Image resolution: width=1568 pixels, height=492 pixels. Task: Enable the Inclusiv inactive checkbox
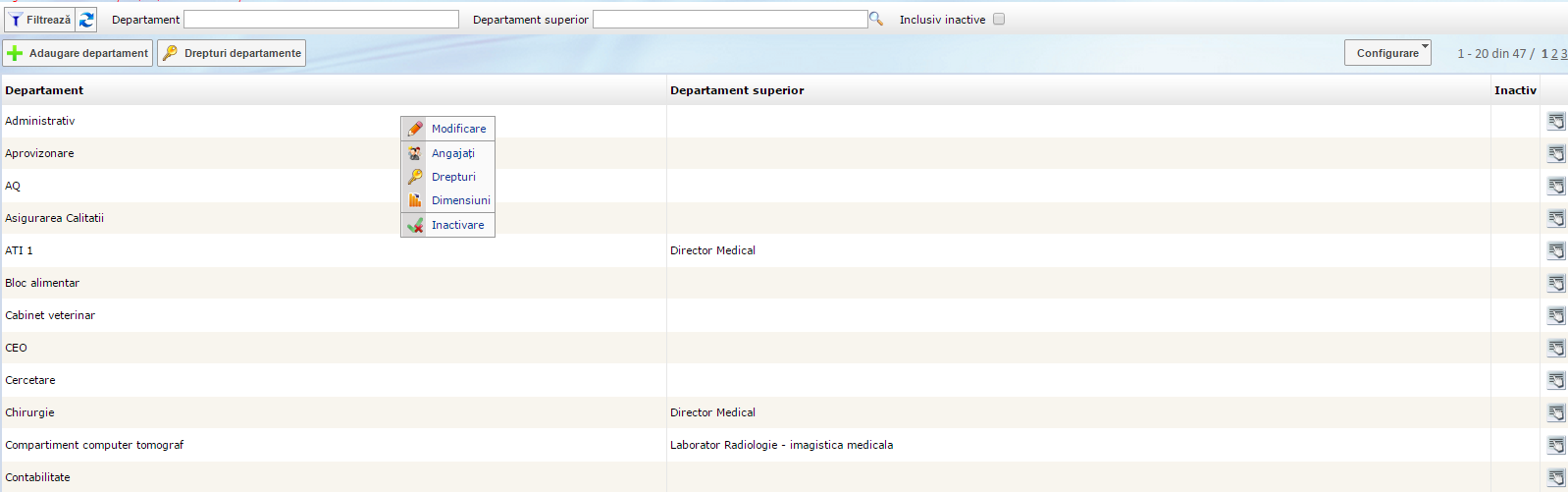tap(999, 20)
